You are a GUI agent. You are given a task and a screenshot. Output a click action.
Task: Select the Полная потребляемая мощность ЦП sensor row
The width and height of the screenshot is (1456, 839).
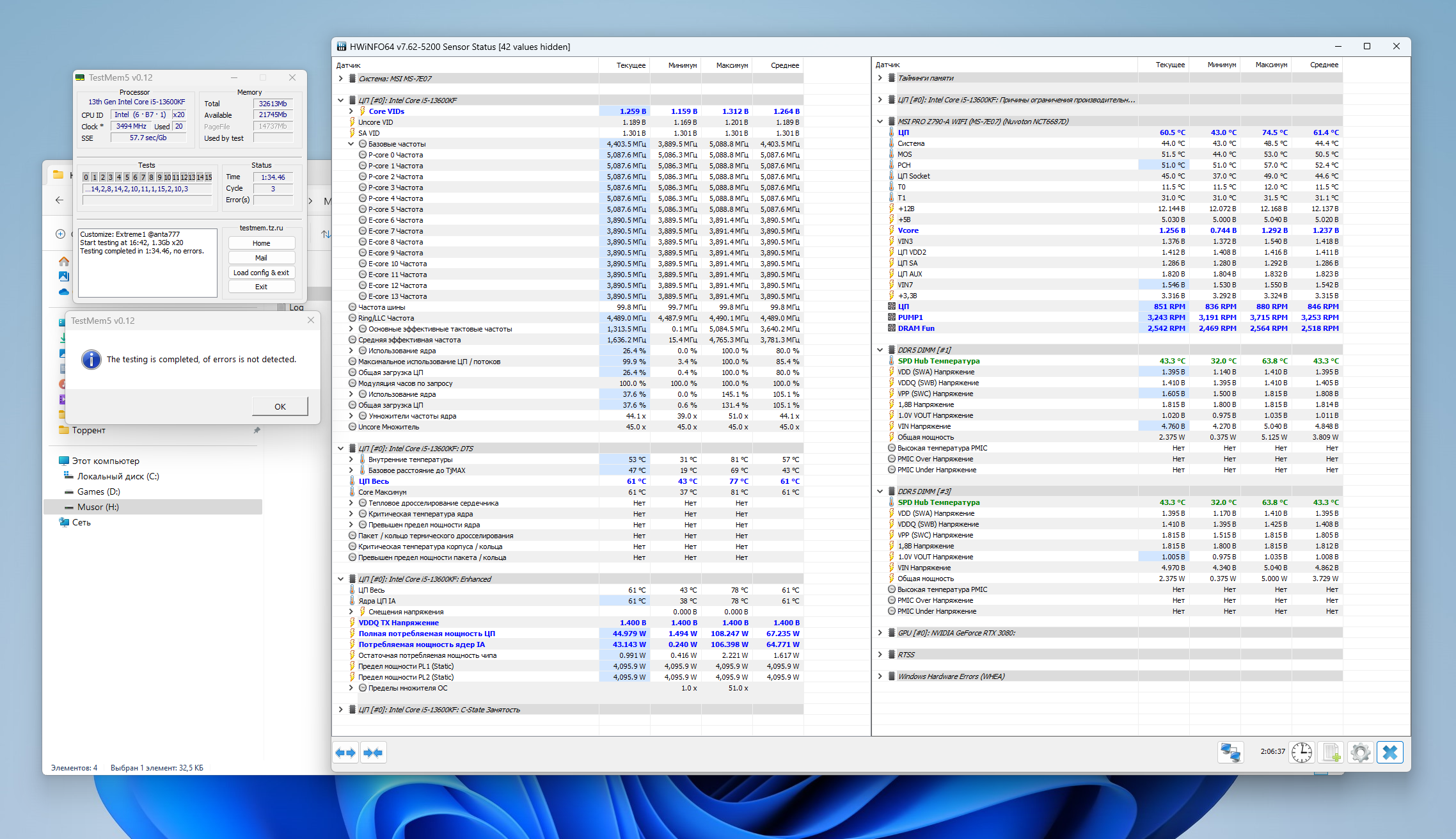pyautogui.click(x=427, y=634)
